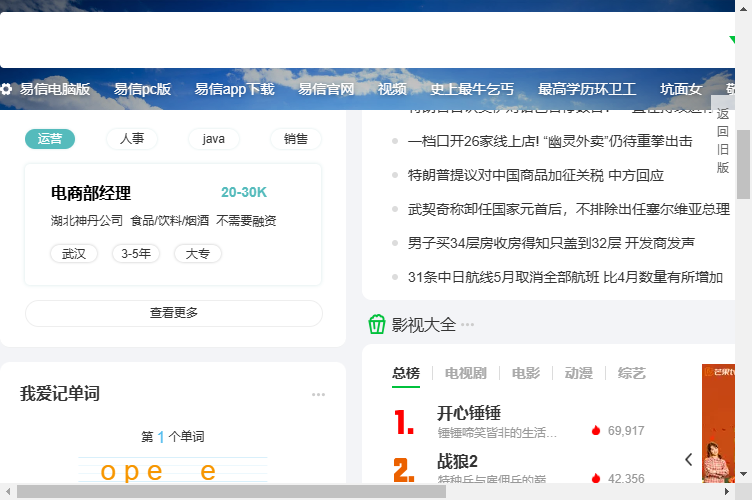Screen dimensions: 752x500
Task: Click the rank 1 number badge
Action: tap(404, 422)
